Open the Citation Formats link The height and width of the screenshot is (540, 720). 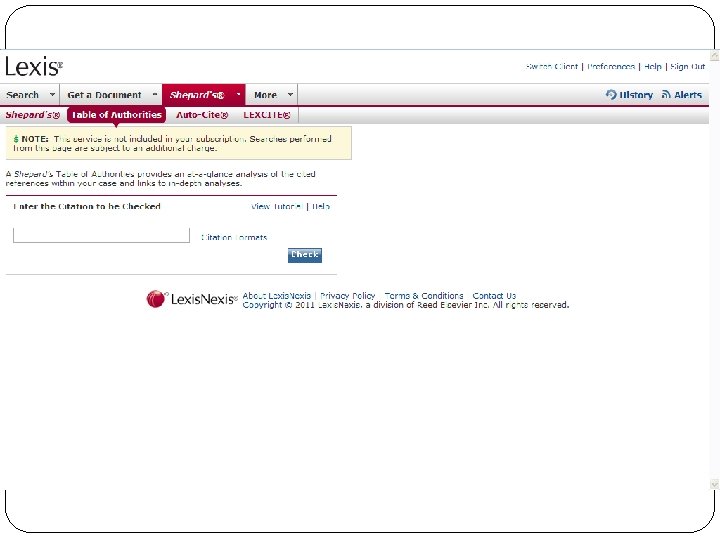[234, 237]
